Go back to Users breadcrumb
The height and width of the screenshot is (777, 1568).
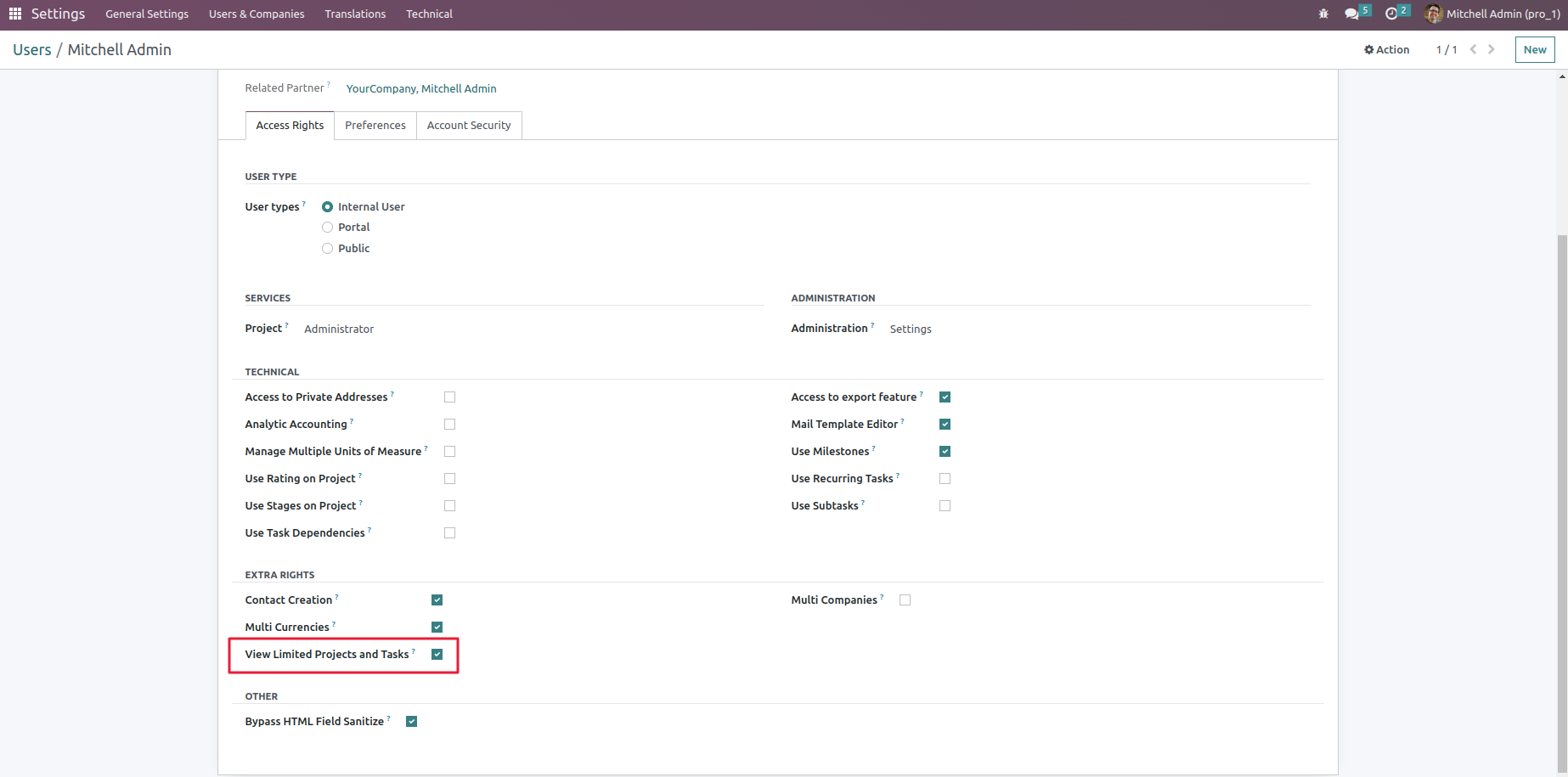coord(32,49)
